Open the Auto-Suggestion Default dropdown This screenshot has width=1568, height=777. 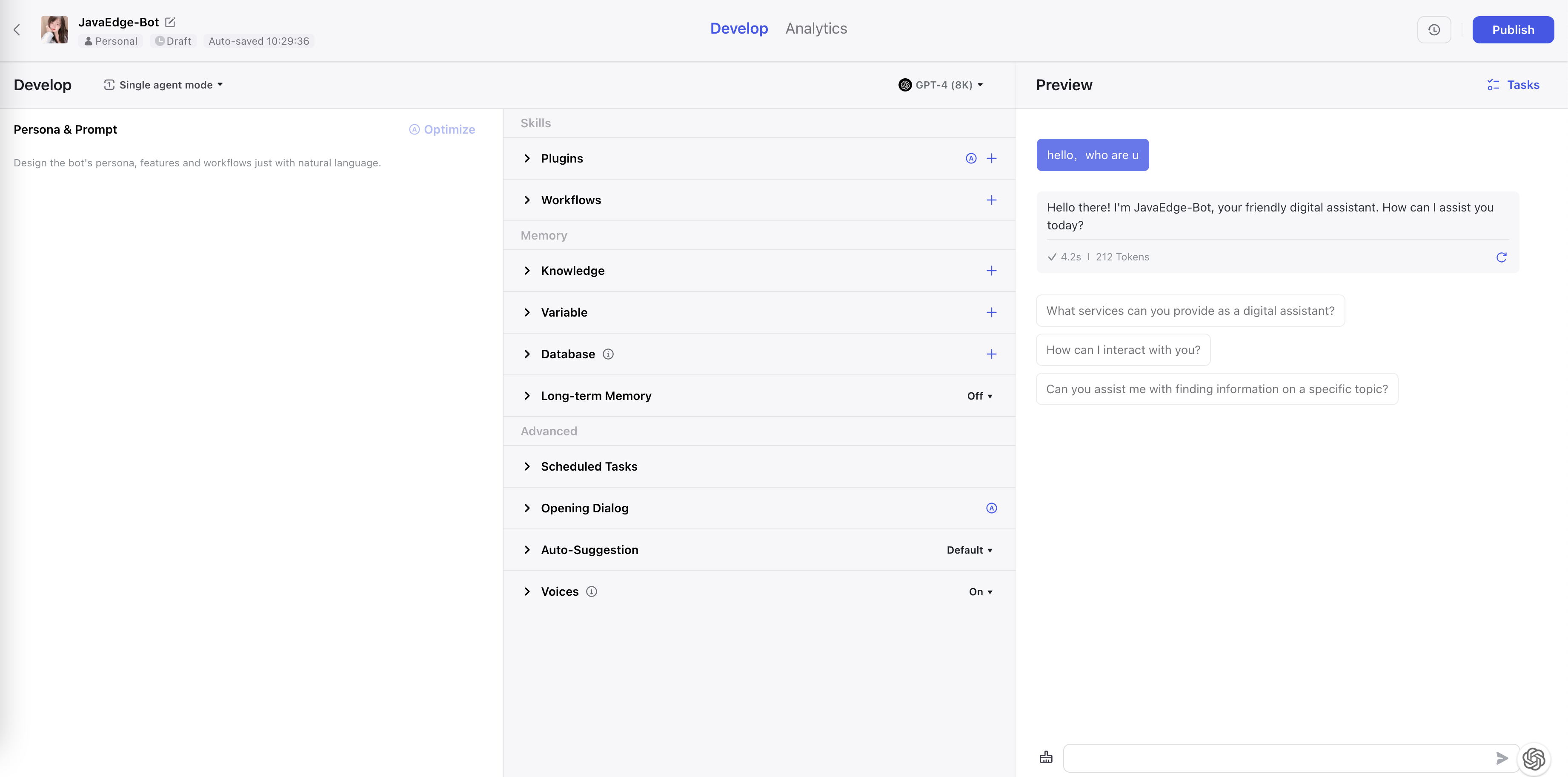969,550
